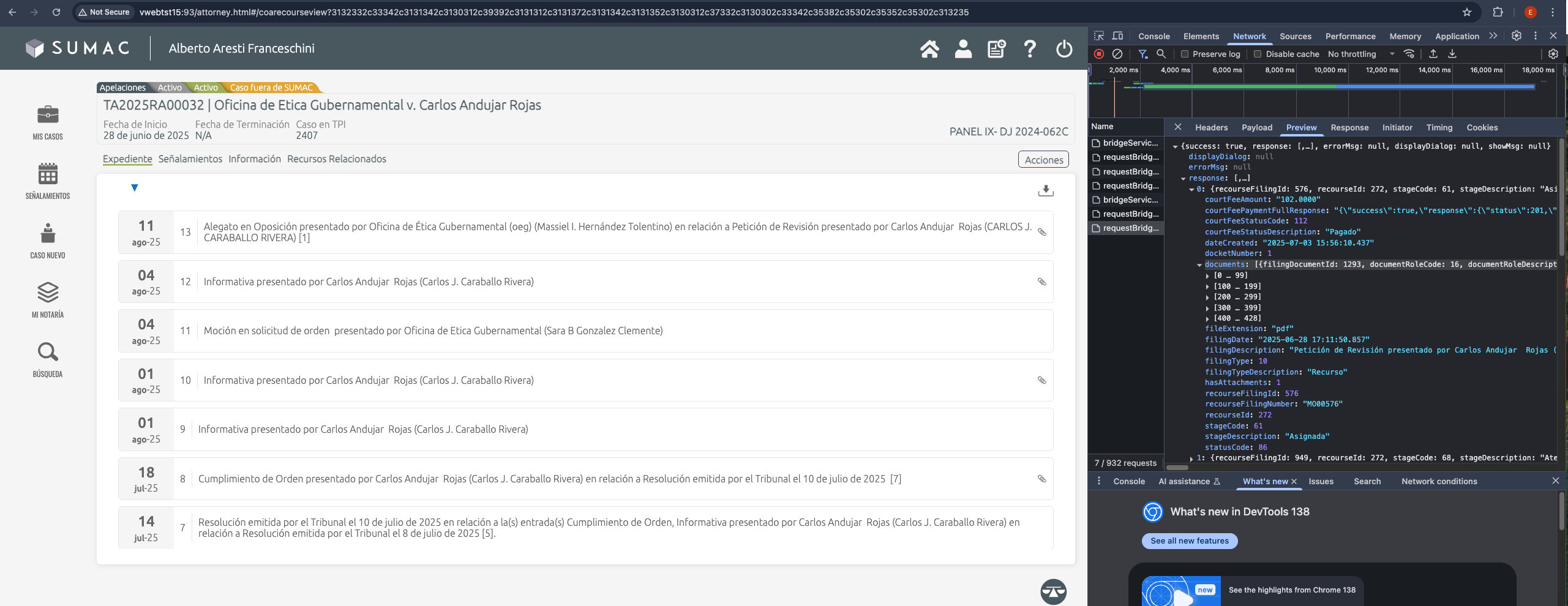This screenshot has width=1568, height=606.
Task: Open the No throttling dropdown
Action: pos(1360,54)
